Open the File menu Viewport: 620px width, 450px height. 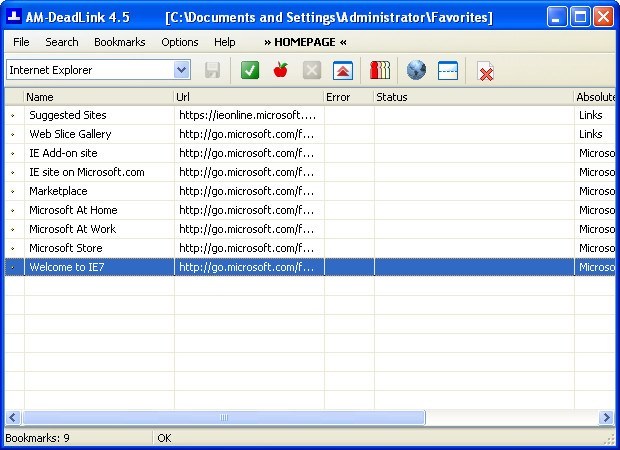click(x=21, y=42)
